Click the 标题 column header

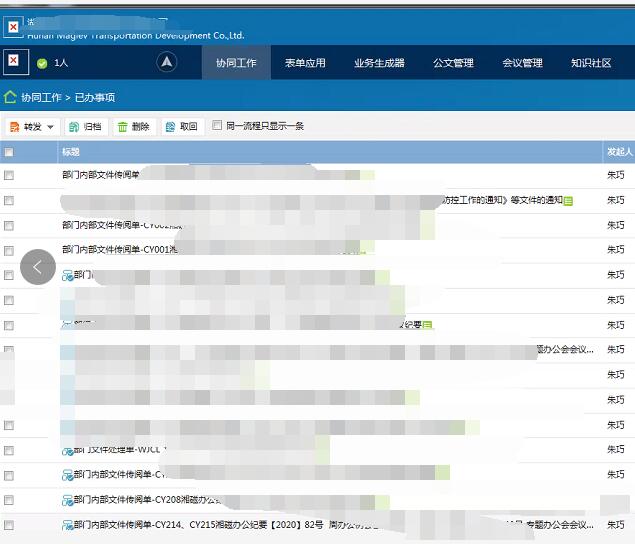[71, 152]
